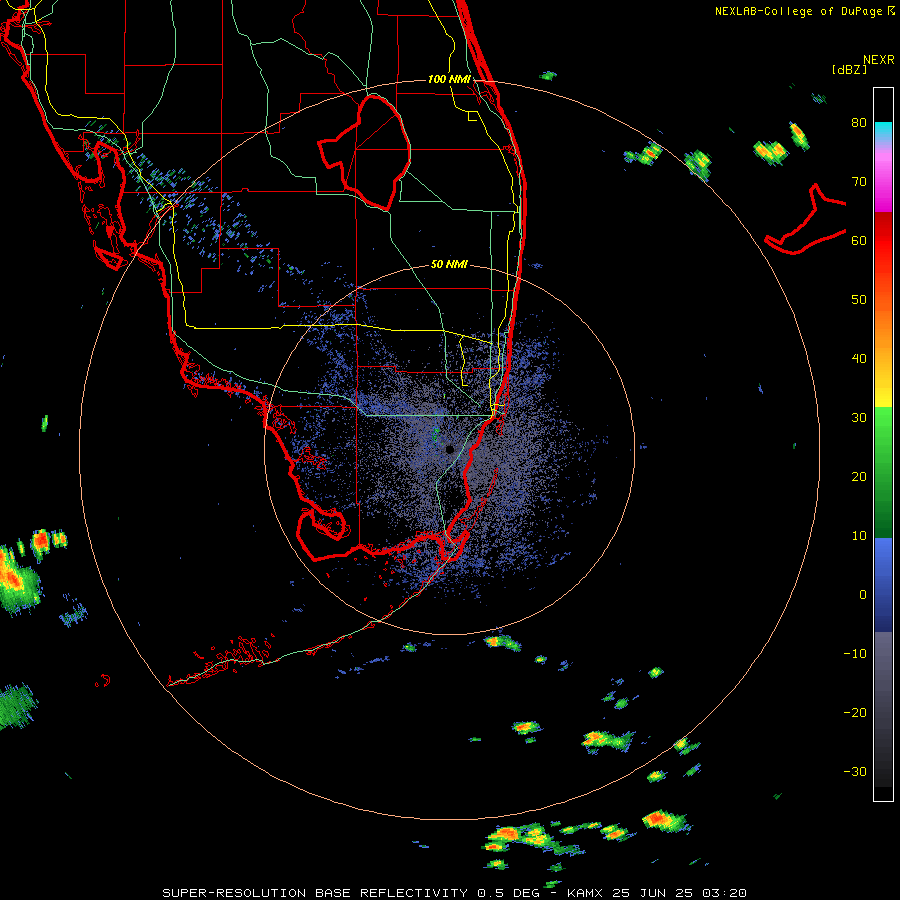The image size is (900, 900).
Task: Click the gray segment of the color bar
Action: [x=883, y=709]
